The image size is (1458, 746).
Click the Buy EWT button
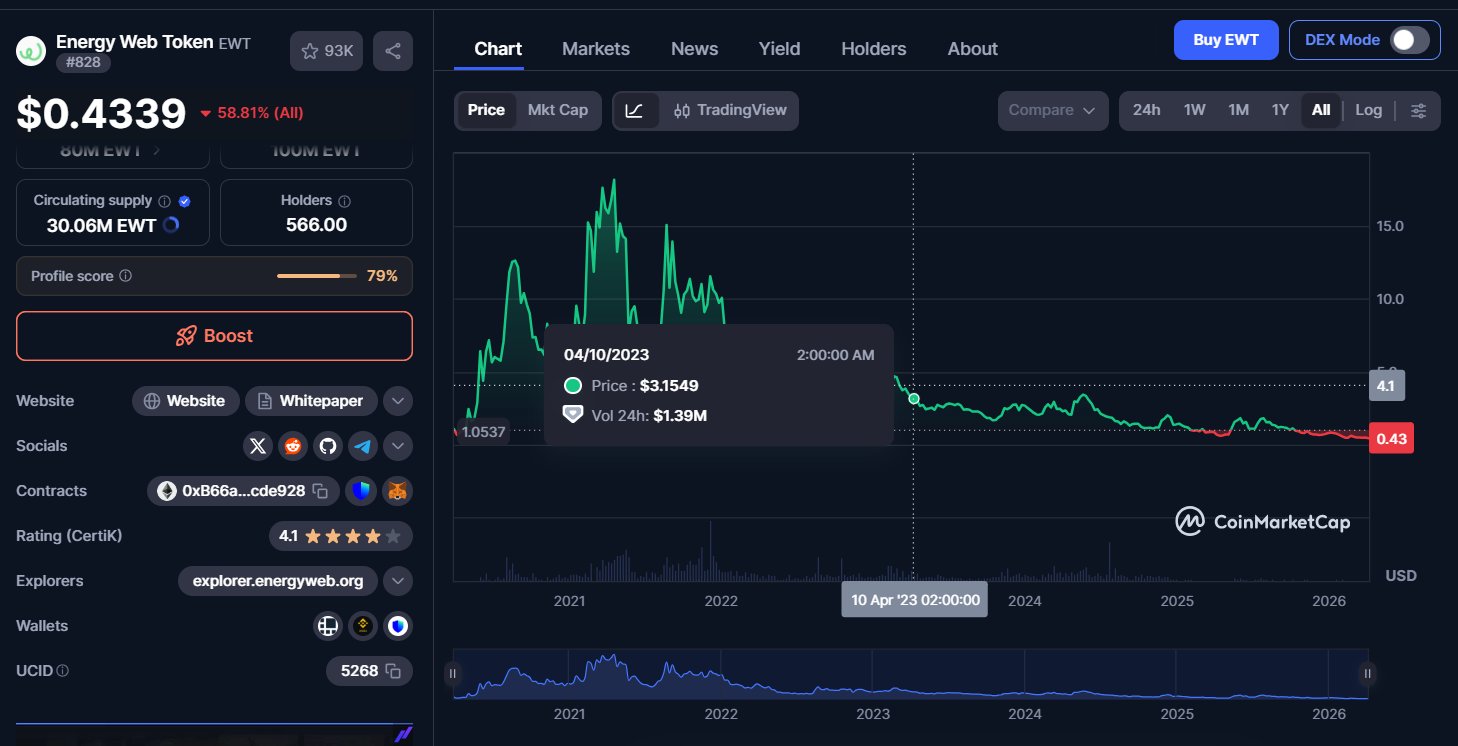click(x=1225, y=40)
